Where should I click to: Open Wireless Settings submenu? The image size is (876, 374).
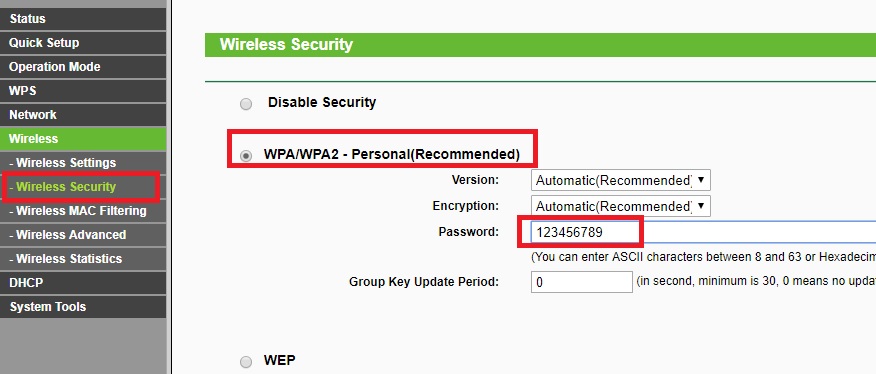[83, 163]
